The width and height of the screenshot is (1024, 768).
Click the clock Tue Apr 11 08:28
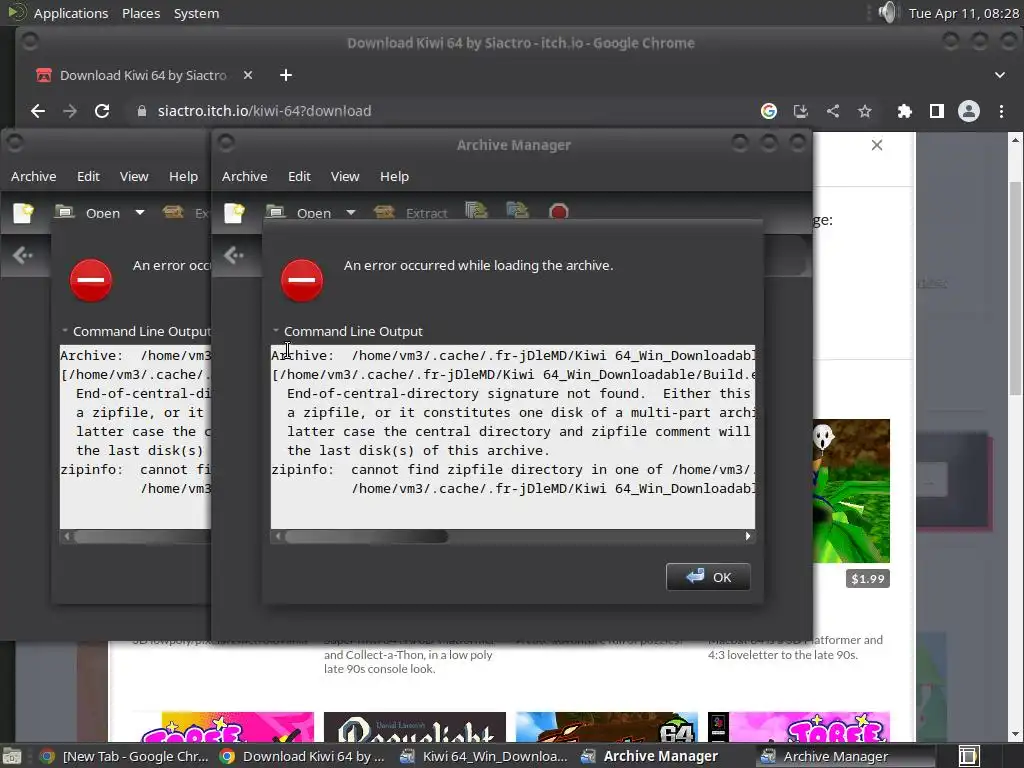tap(964, 13)
